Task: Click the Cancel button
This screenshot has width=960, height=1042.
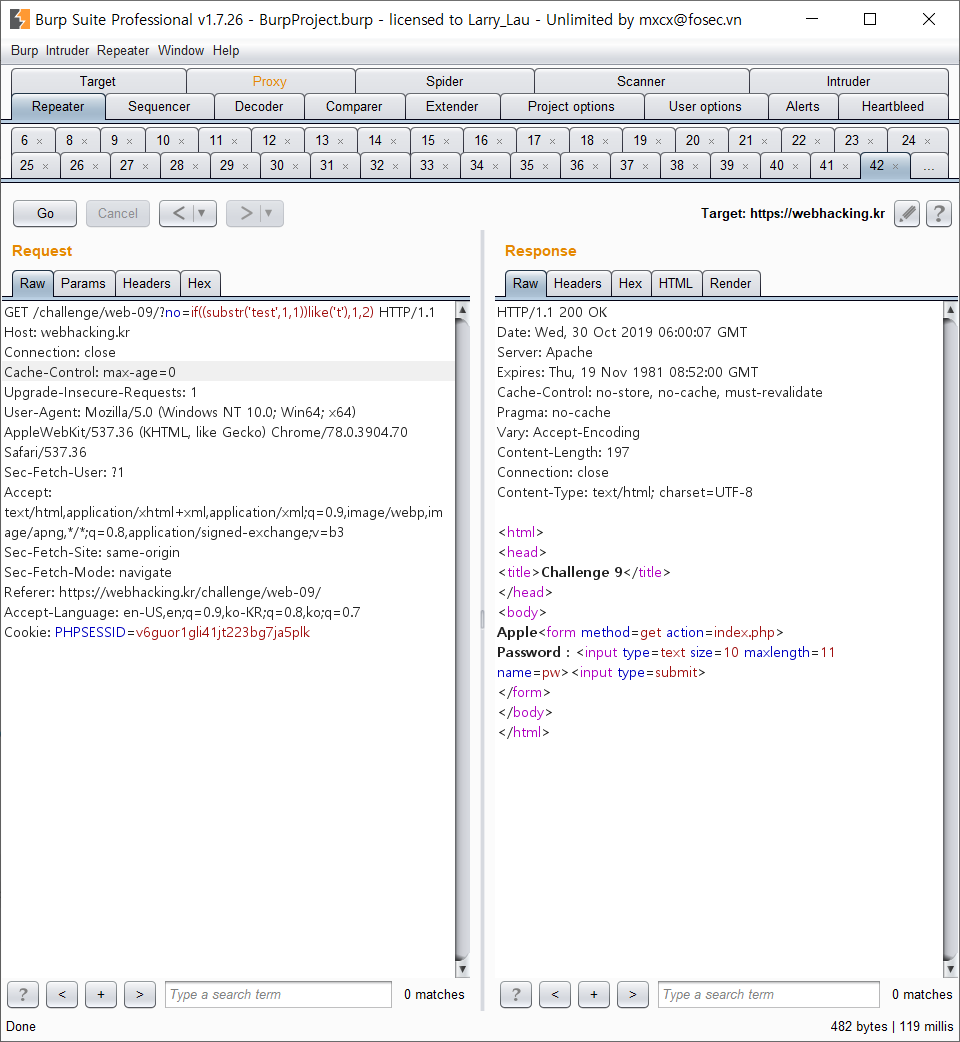Action: tap(118, 213)
